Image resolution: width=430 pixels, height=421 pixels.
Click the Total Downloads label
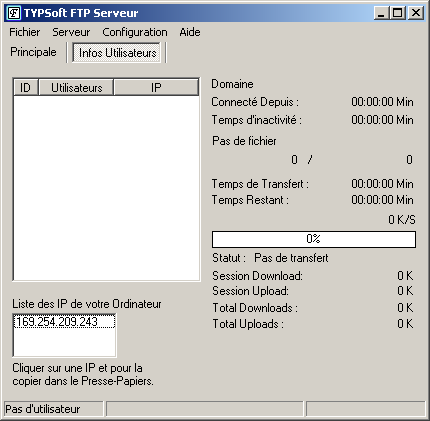click(255, 308)
